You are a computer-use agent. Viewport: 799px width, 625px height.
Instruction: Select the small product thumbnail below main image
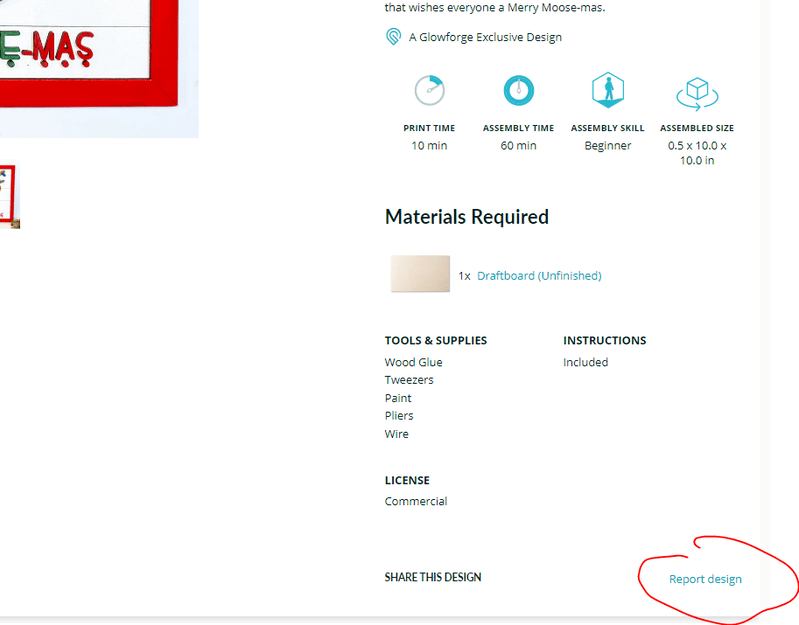[x=10, y=196]
